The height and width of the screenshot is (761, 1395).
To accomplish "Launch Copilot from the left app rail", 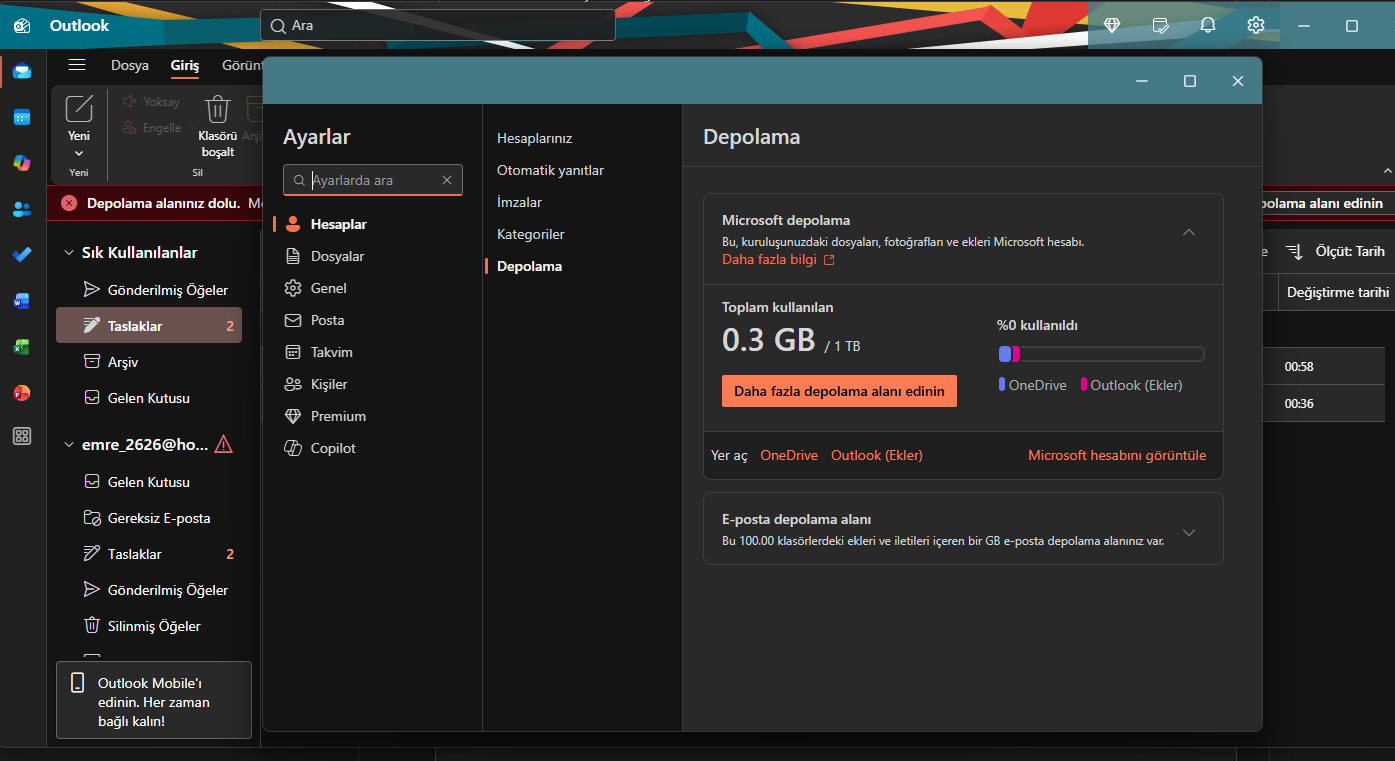I will pos(22,163).
